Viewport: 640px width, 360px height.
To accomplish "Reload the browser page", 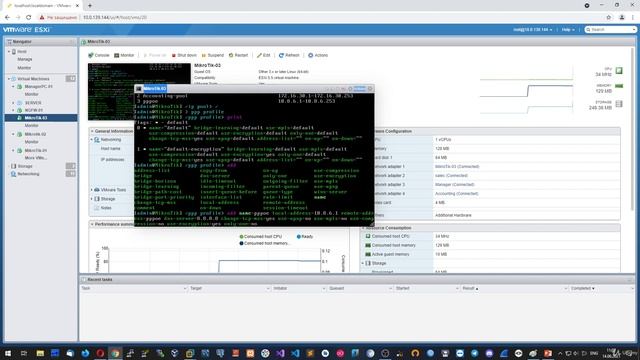I will [x=29, y=18].
